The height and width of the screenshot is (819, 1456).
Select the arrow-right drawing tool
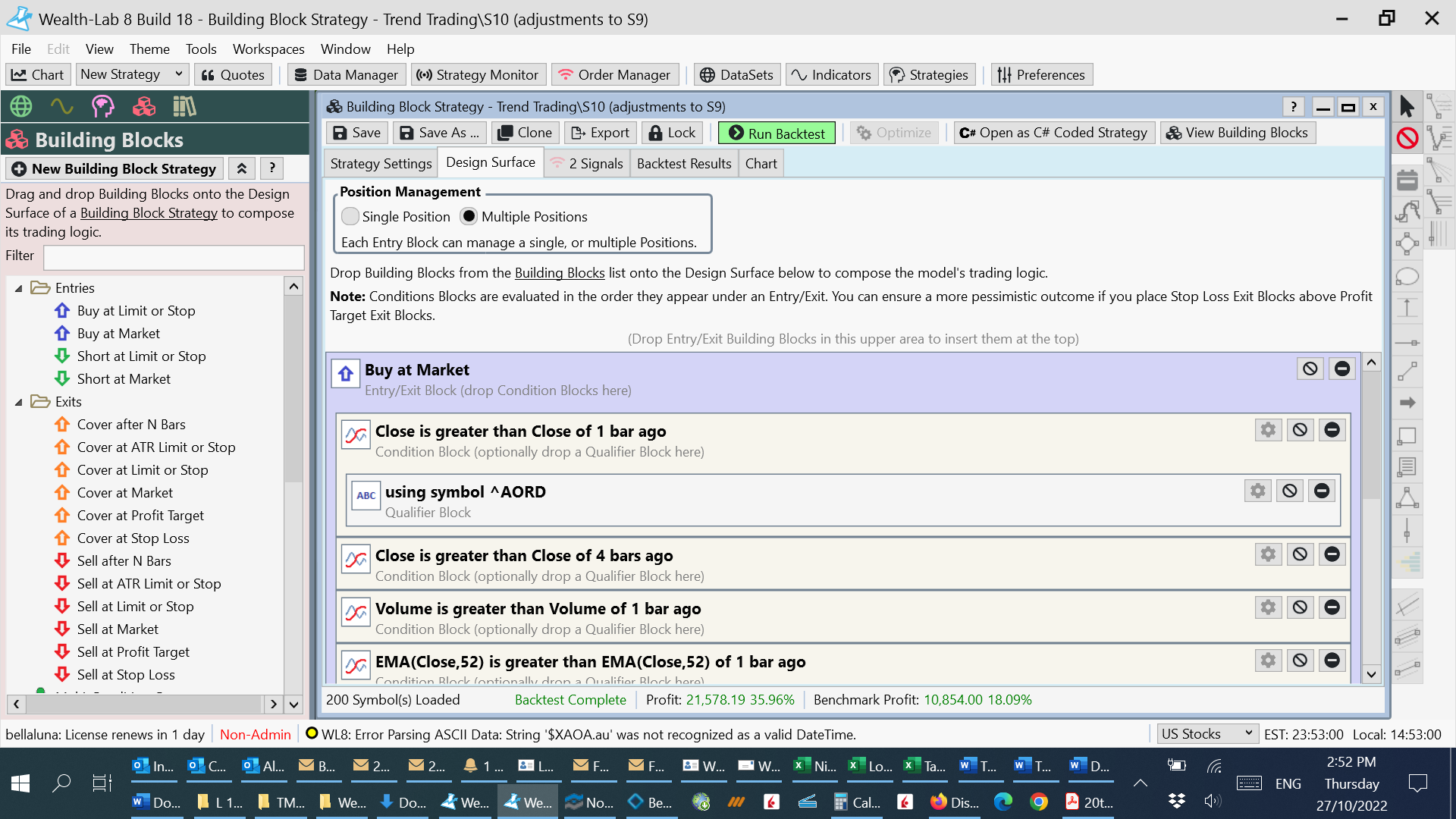coord(1407,403)
